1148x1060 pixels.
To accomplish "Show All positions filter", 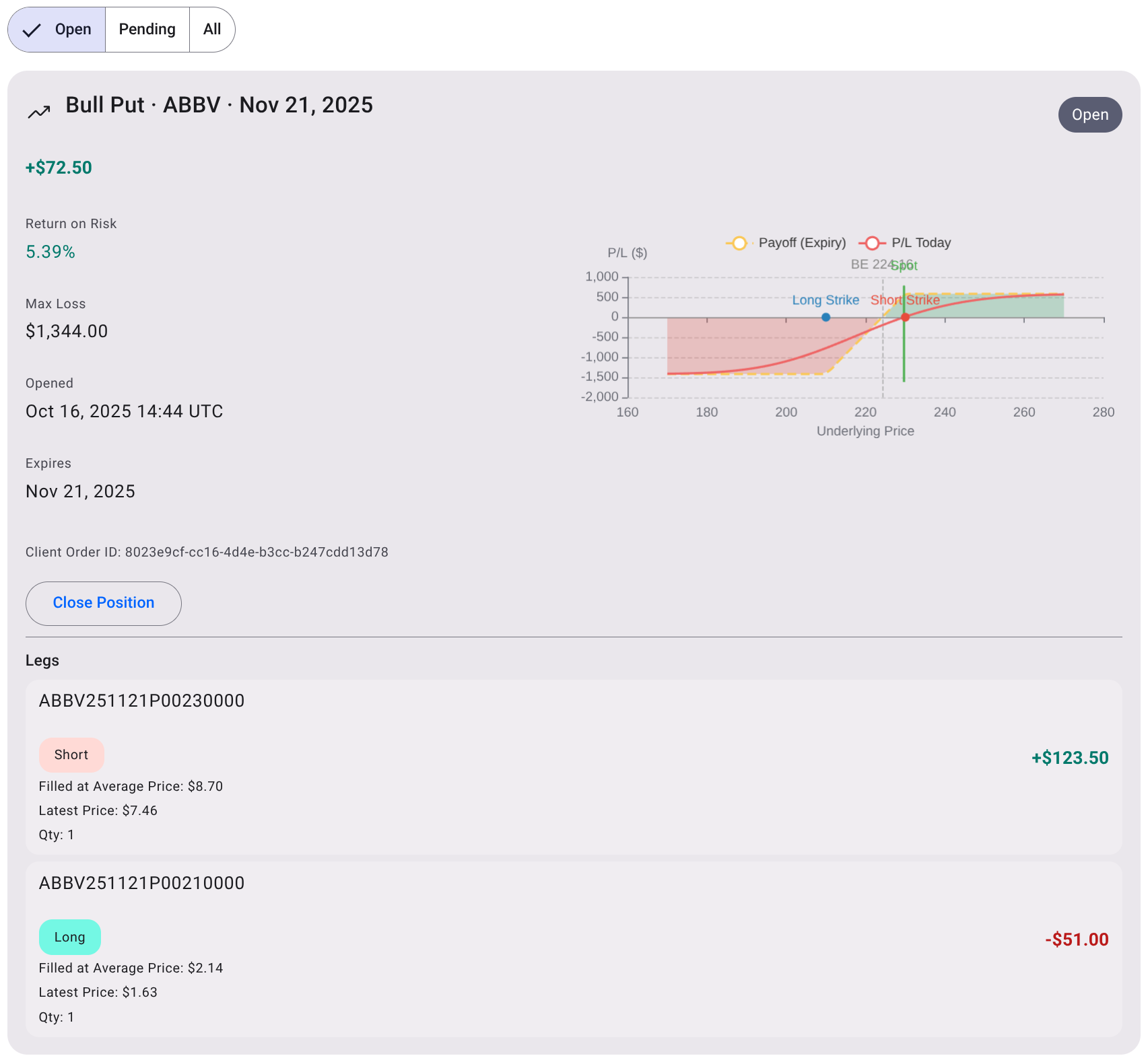I will click(212, 30).
